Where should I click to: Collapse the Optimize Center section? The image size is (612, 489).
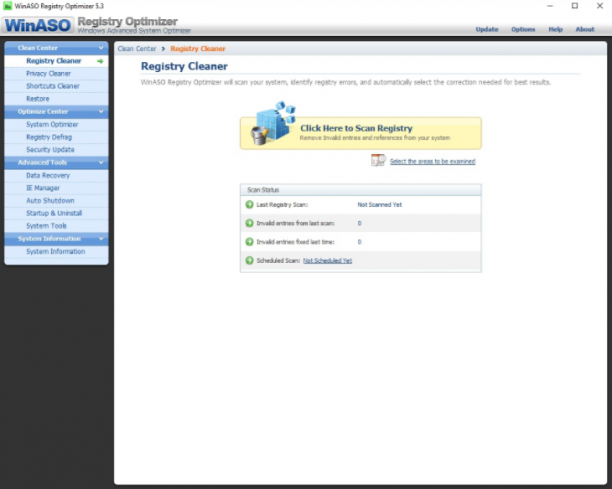101,112
